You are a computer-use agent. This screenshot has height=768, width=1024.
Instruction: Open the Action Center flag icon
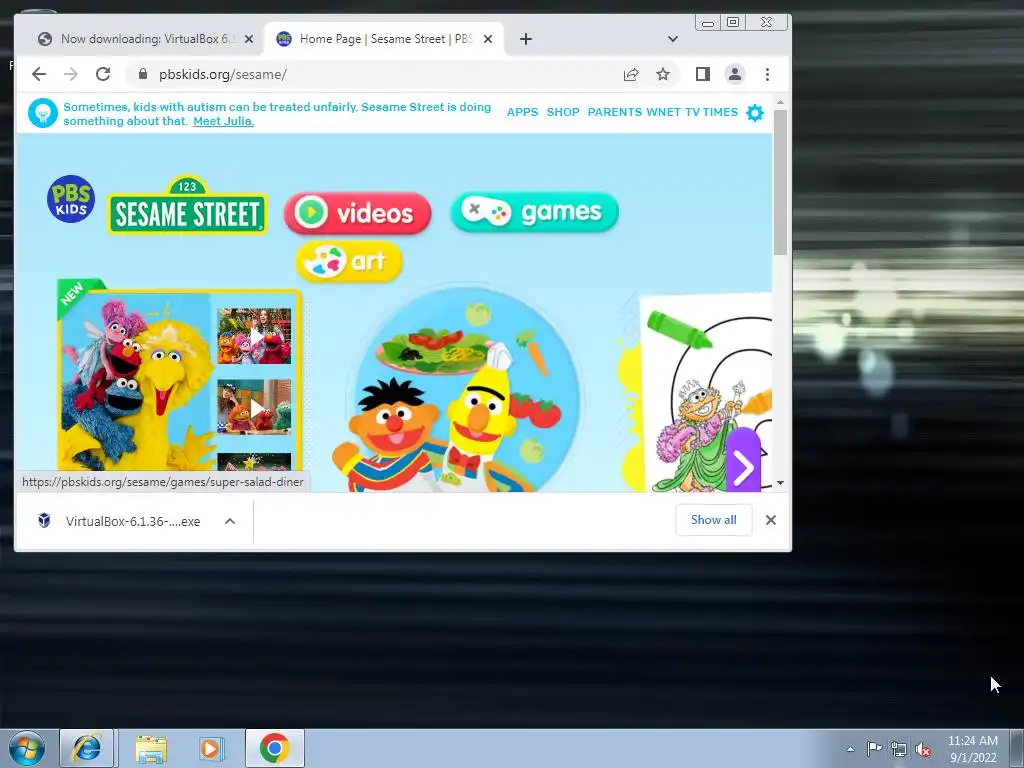click(874, 749)
